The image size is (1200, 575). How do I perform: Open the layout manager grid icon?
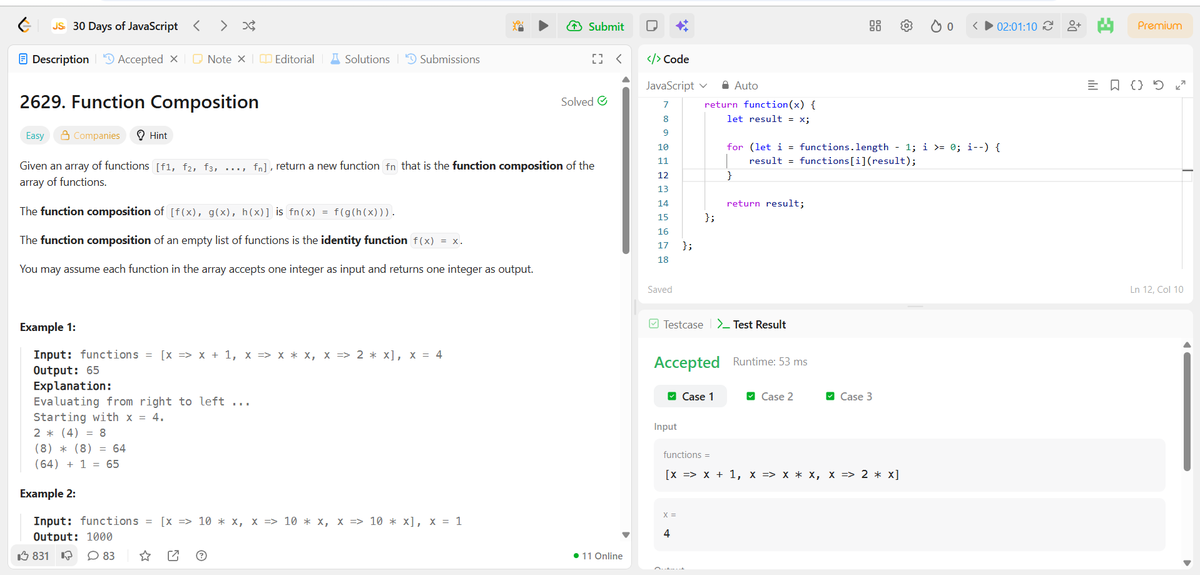(x=875, y=26)
